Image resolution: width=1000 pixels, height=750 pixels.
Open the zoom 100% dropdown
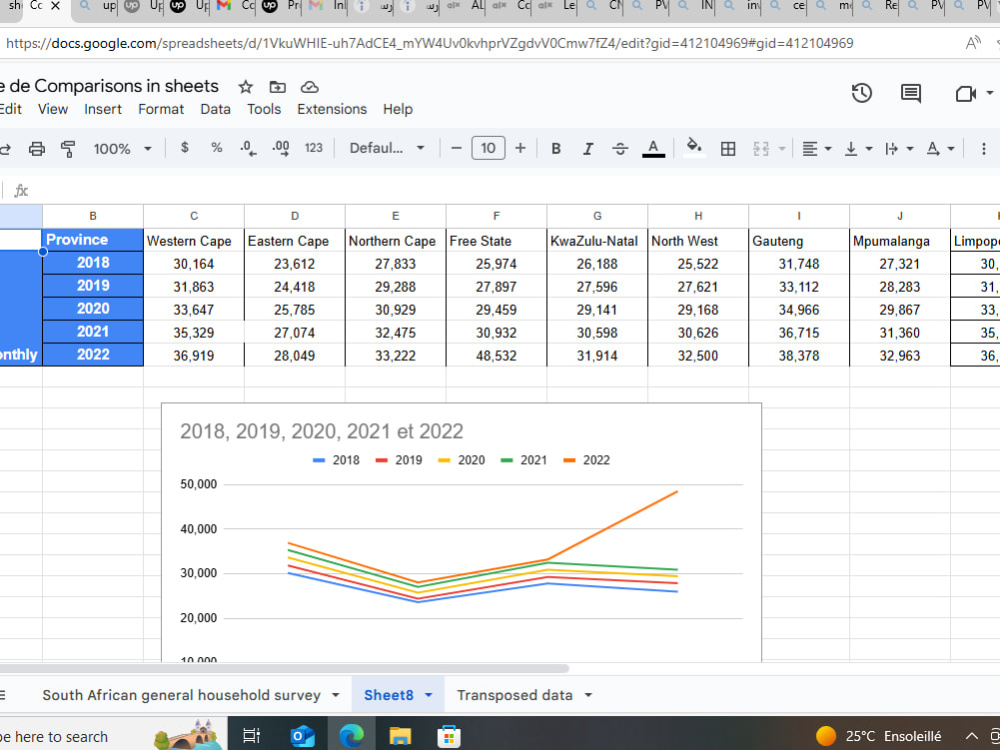[x=122, y=149]
